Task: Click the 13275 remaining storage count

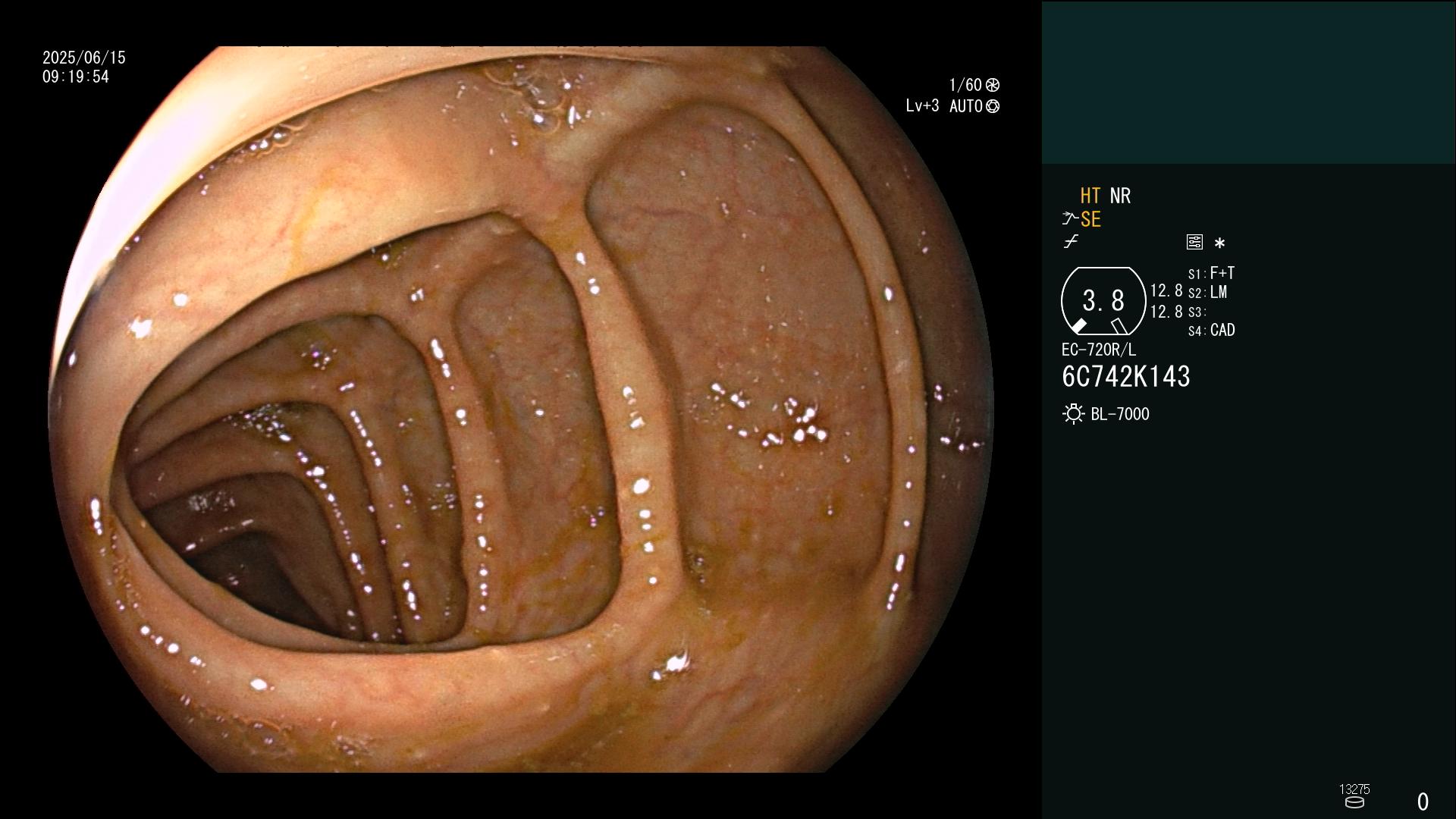Action: pos(1354,789)
